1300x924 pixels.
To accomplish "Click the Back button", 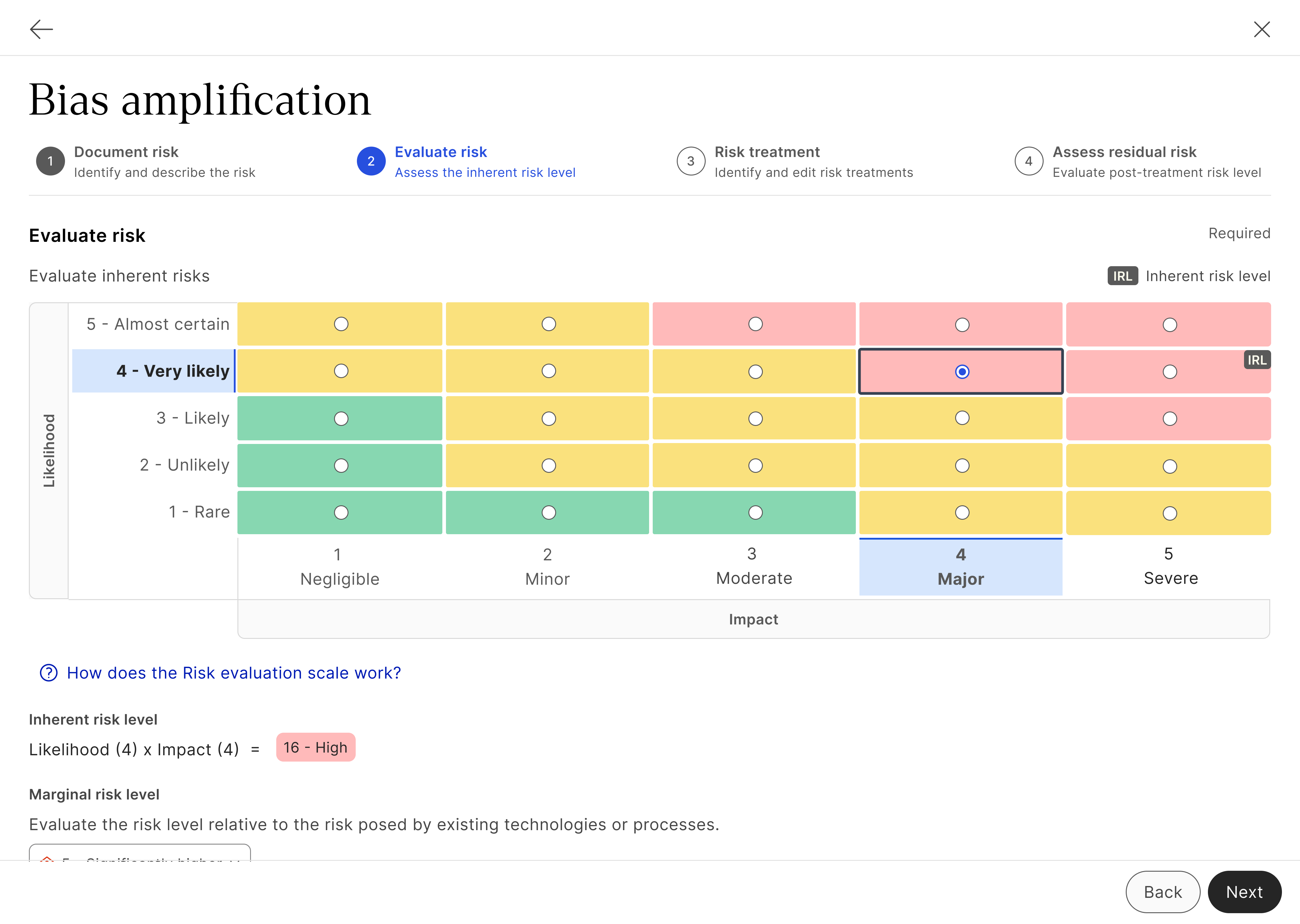I will pos(1163,892).
